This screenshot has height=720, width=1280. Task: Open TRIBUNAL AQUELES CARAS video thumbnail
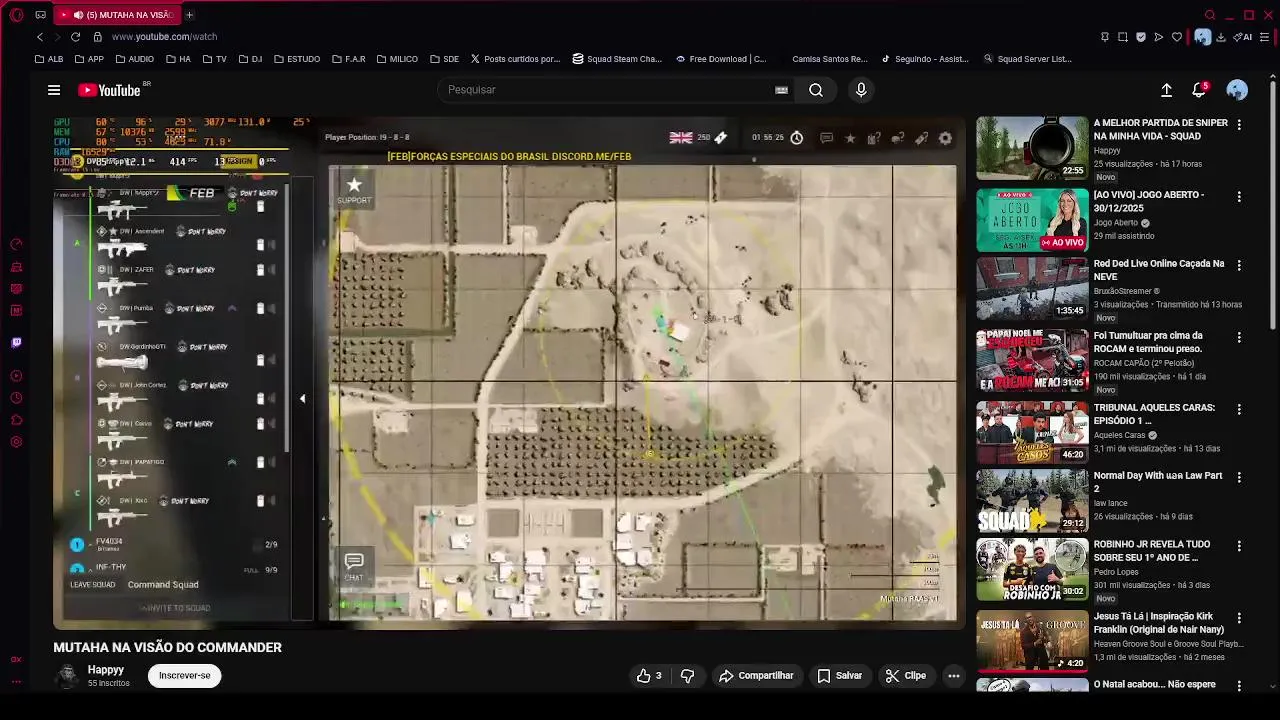[1032, 433]
